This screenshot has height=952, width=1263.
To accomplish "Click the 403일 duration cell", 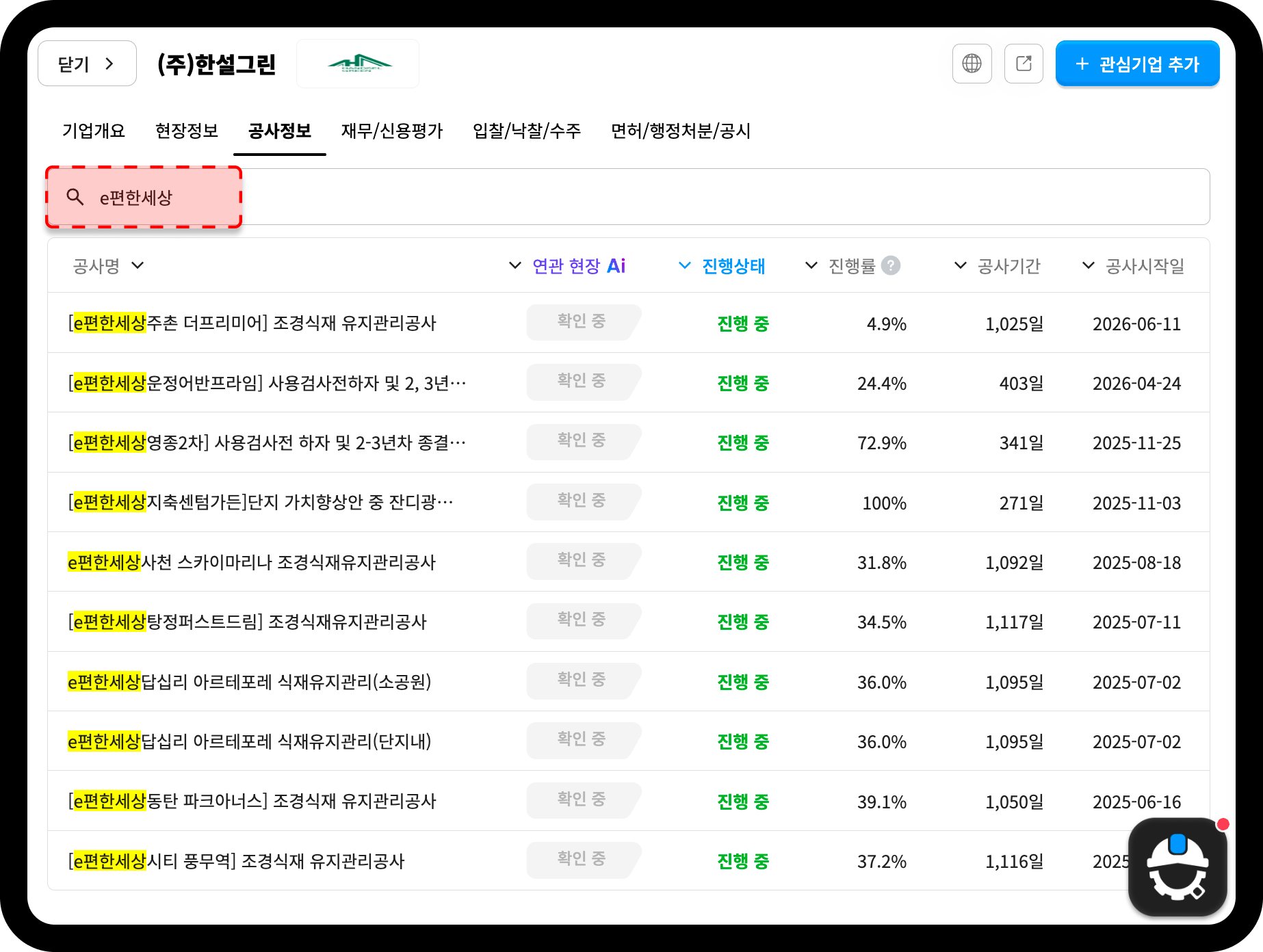I will 1021,384.
